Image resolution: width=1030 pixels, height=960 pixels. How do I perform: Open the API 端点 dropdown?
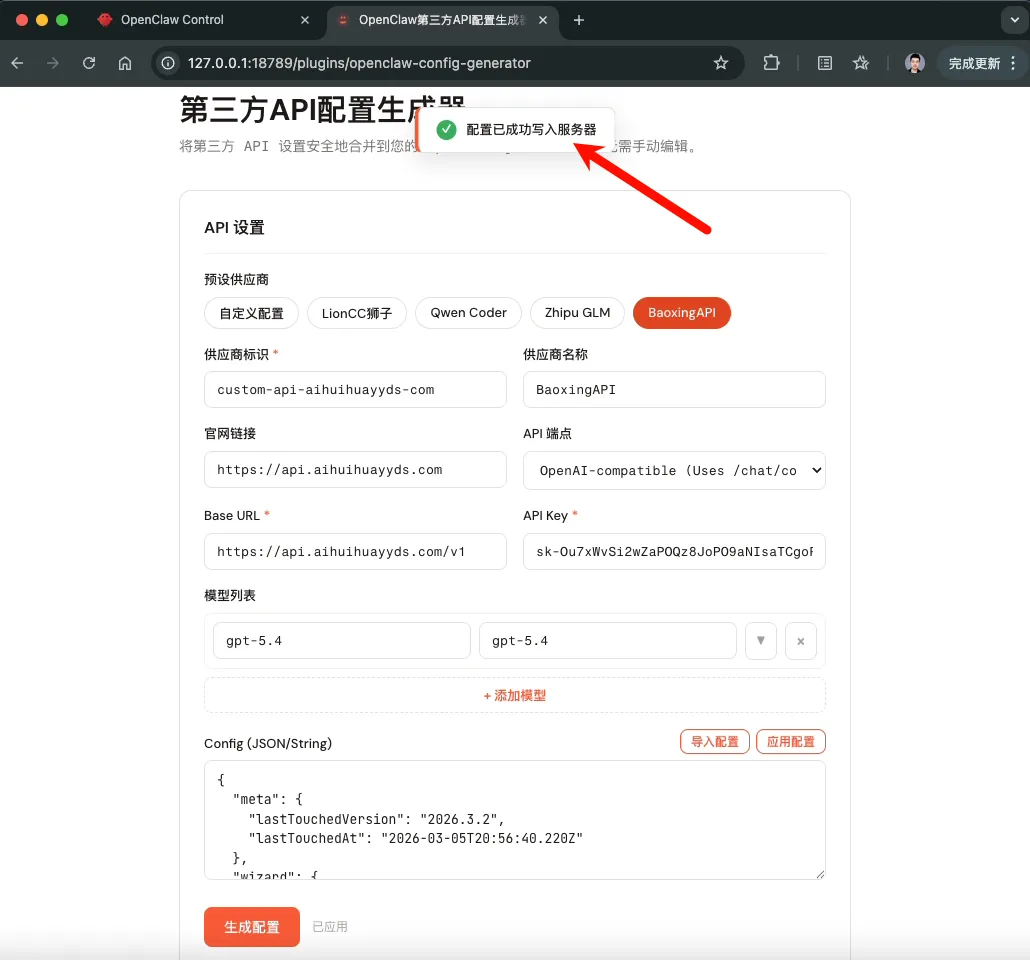click(x=674, y=470)
